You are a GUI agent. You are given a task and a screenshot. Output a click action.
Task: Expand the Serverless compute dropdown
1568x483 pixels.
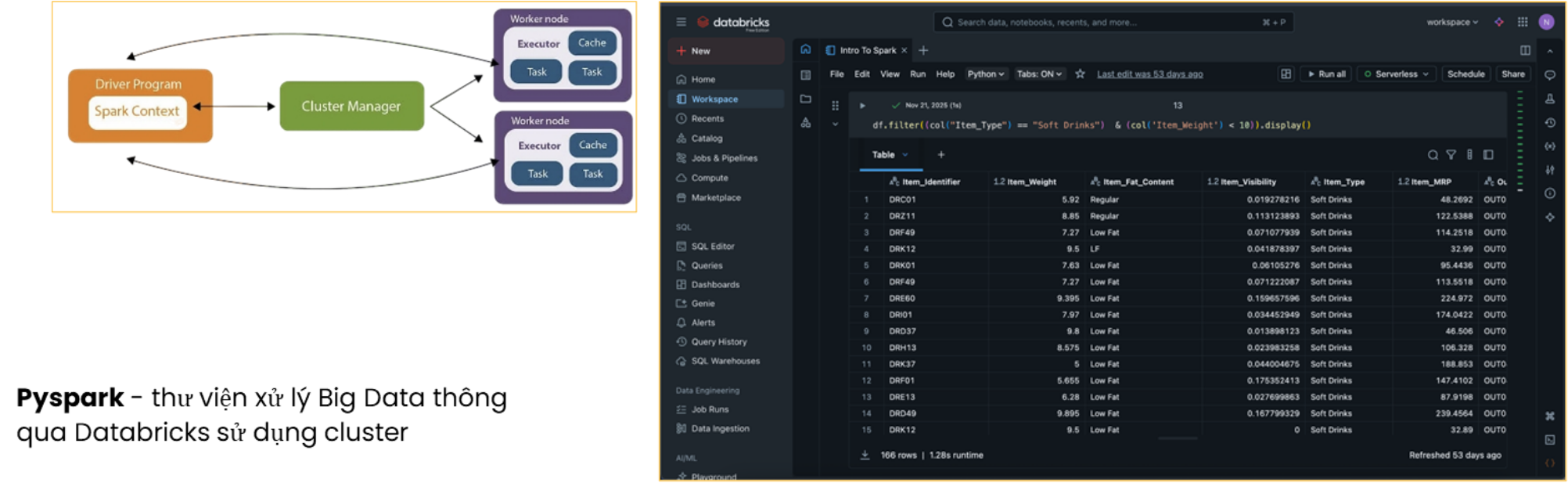click(x=1397, y=74)
